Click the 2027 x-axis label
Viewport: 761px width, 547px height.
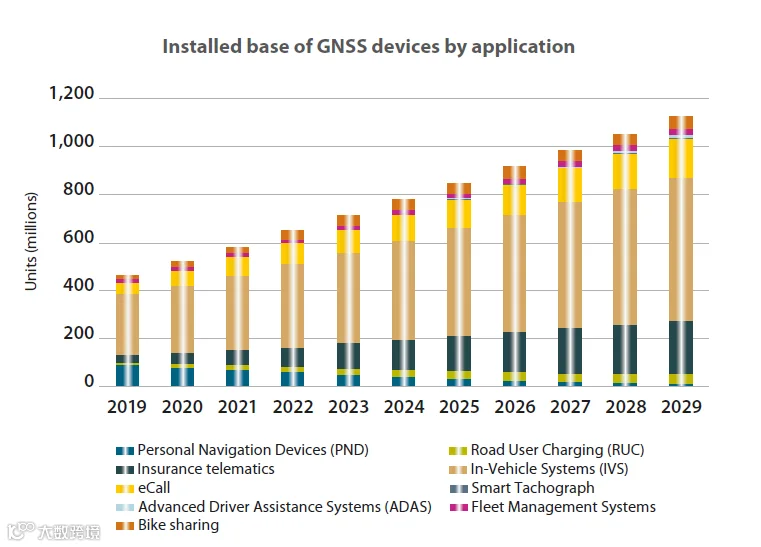click(570, 407)
